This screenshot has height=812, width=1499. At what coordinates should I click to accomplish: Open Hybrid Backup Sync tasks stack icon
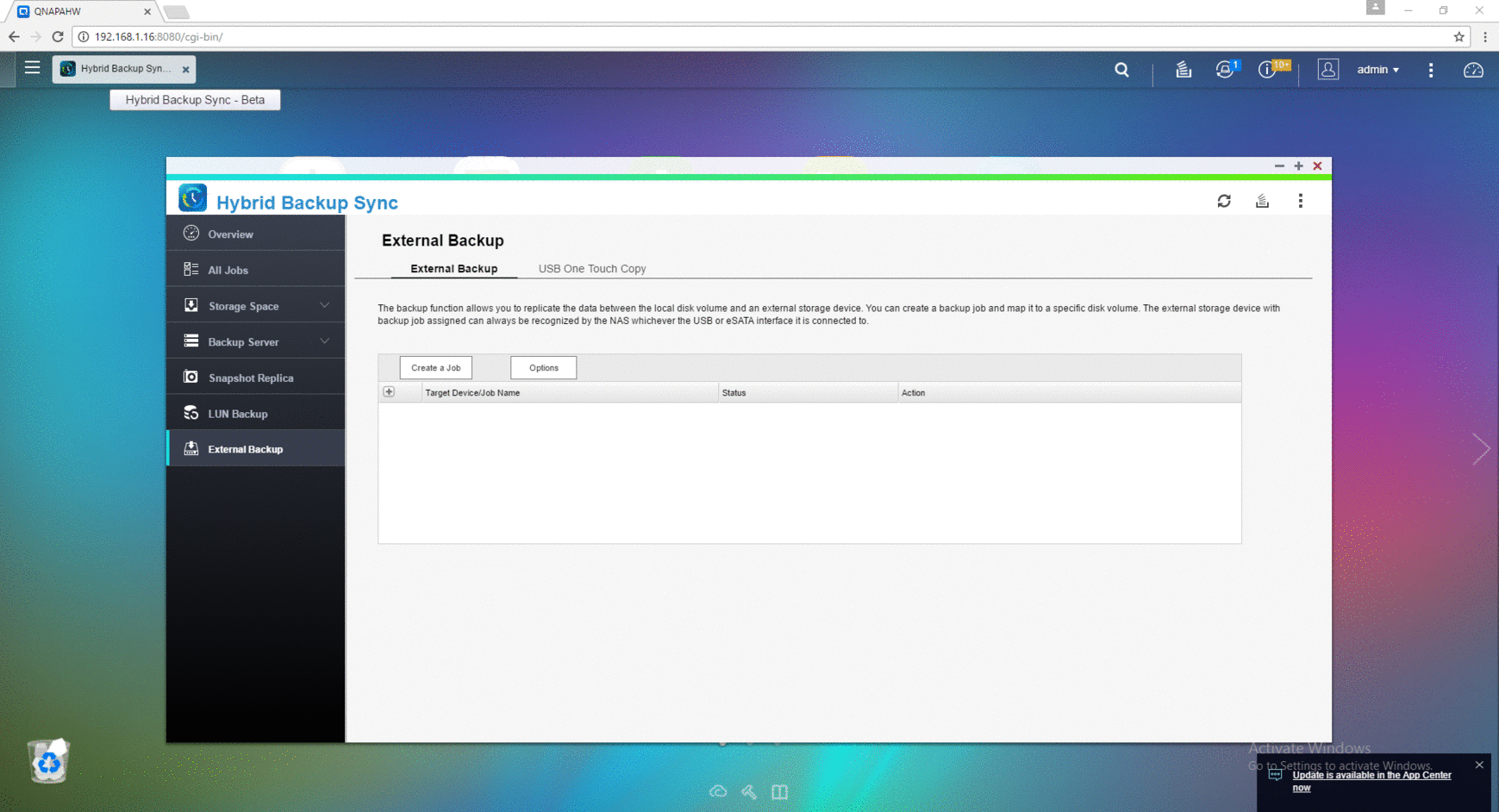point(1262,201)
